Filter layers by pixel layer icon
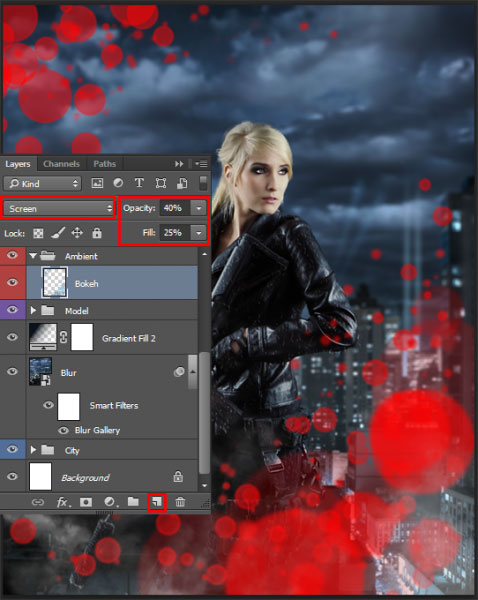478x600 pixels. tap(97, 183)
